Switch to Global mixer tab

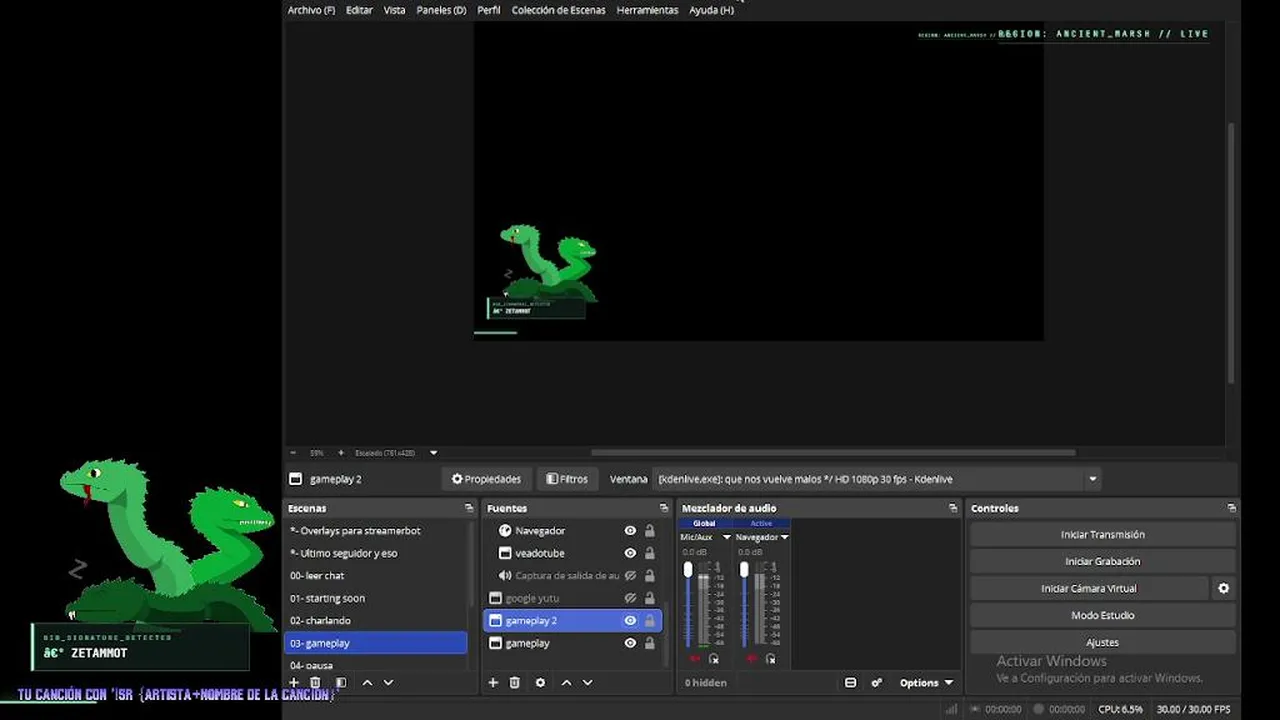coord(704,523)
